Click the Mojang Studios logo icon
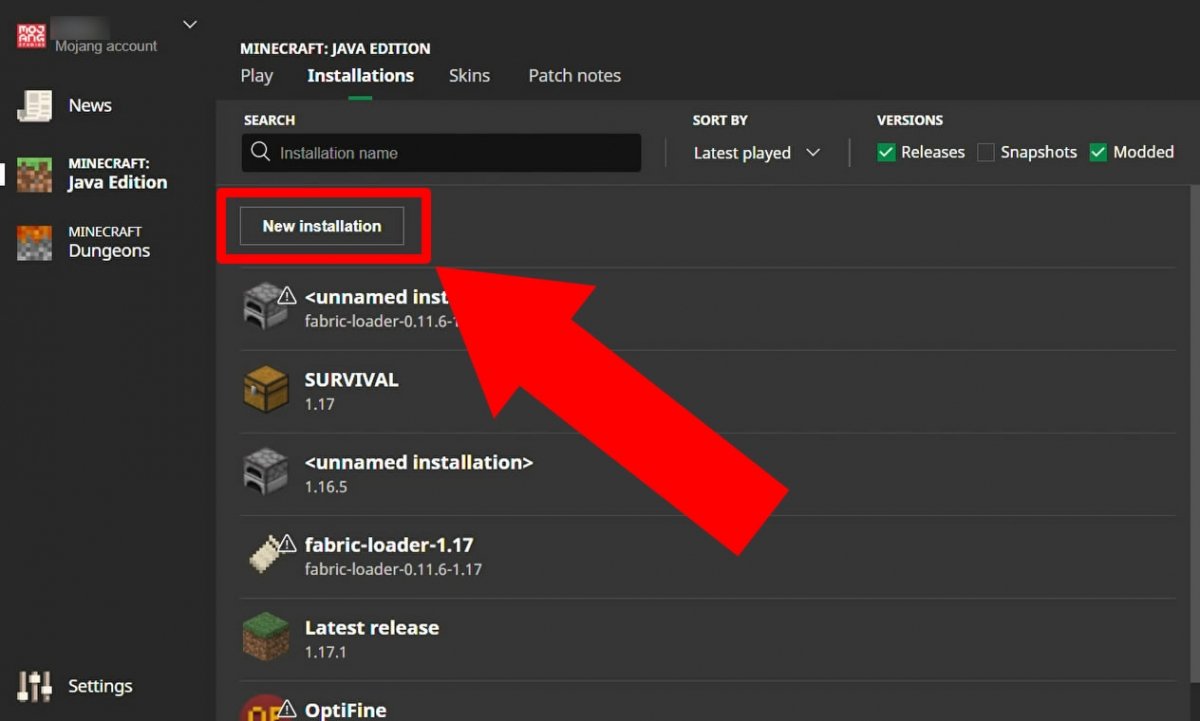The image size is (1200, 721). coord(32,36)
